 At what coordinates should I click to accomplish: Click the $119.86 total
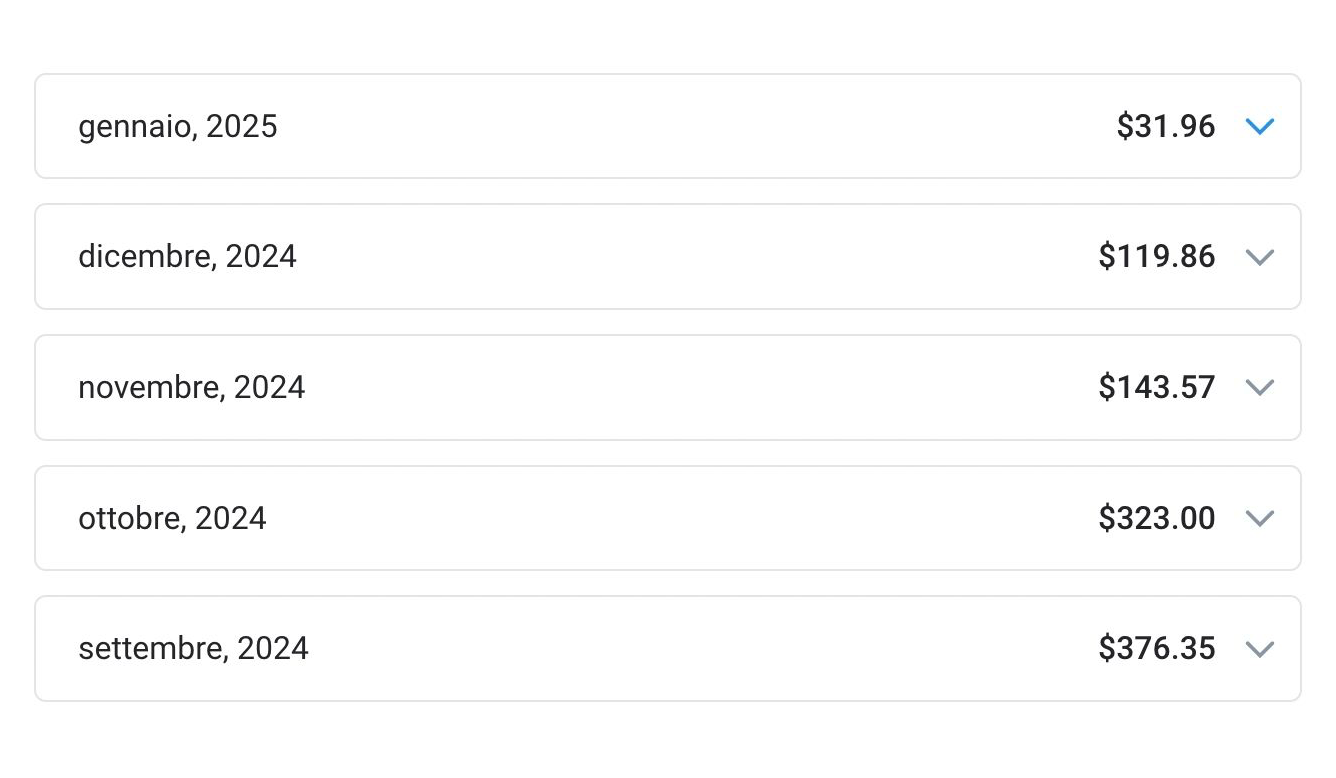point(1157,257)
